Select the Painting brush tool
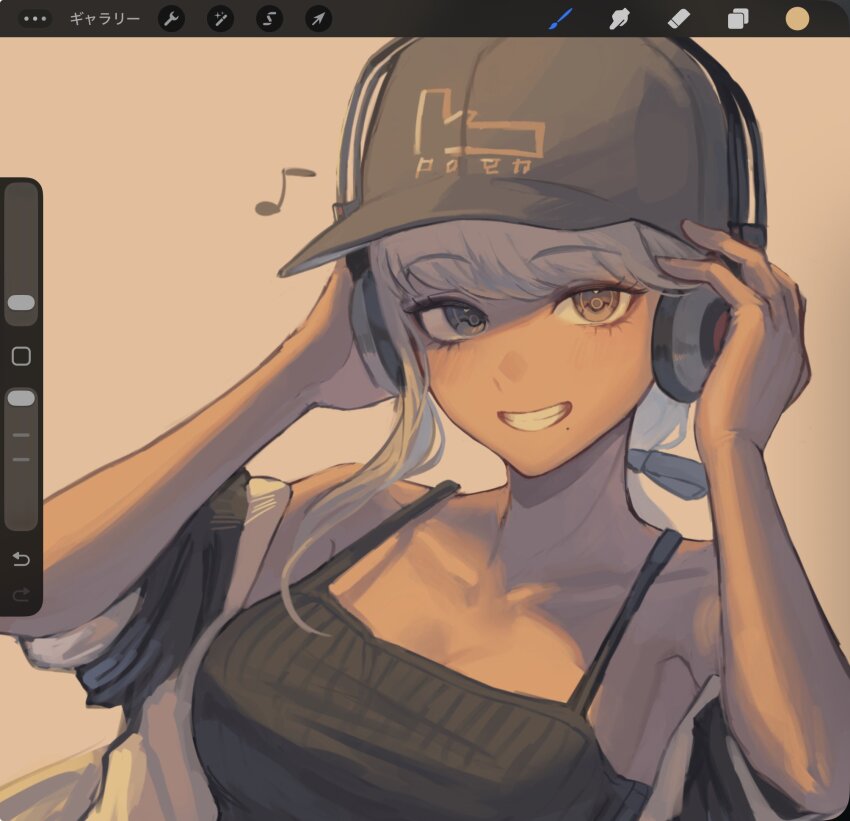Viewport: 850px width, 821px height. (x=559, y=17)
